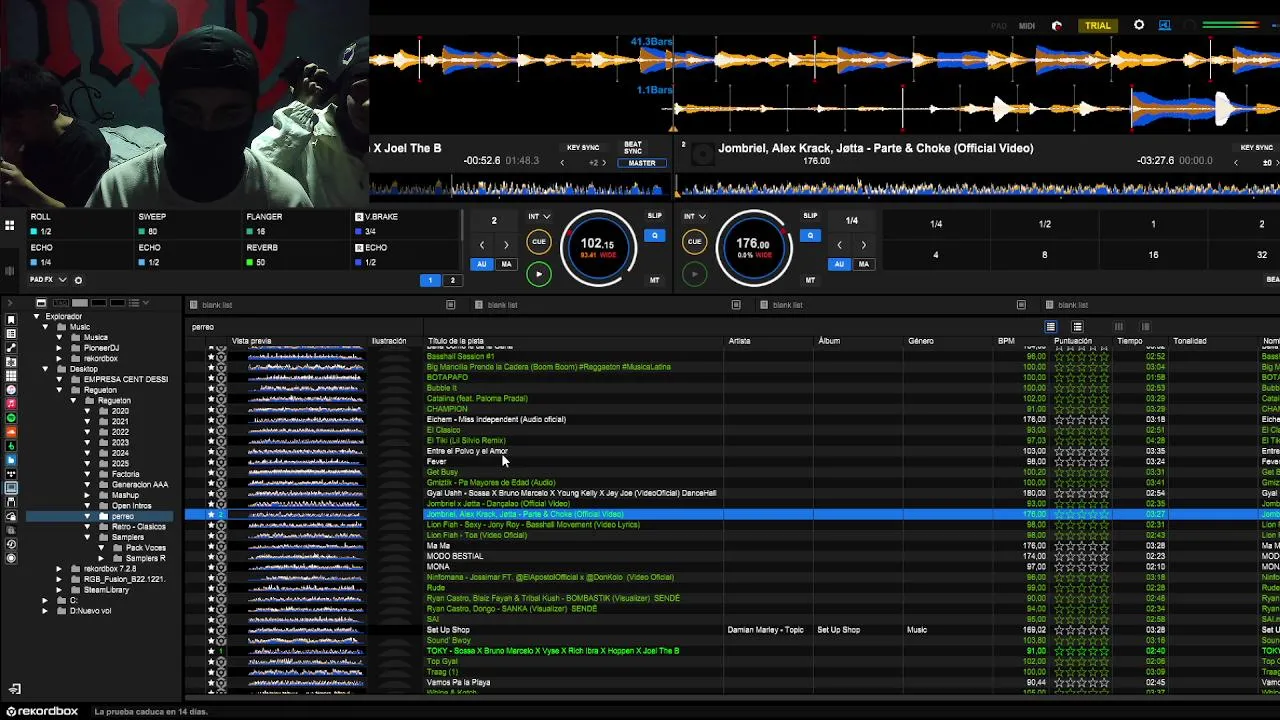Toggle MT master tempo on deck 1
1280x720 pixels.
click(654, 280)
